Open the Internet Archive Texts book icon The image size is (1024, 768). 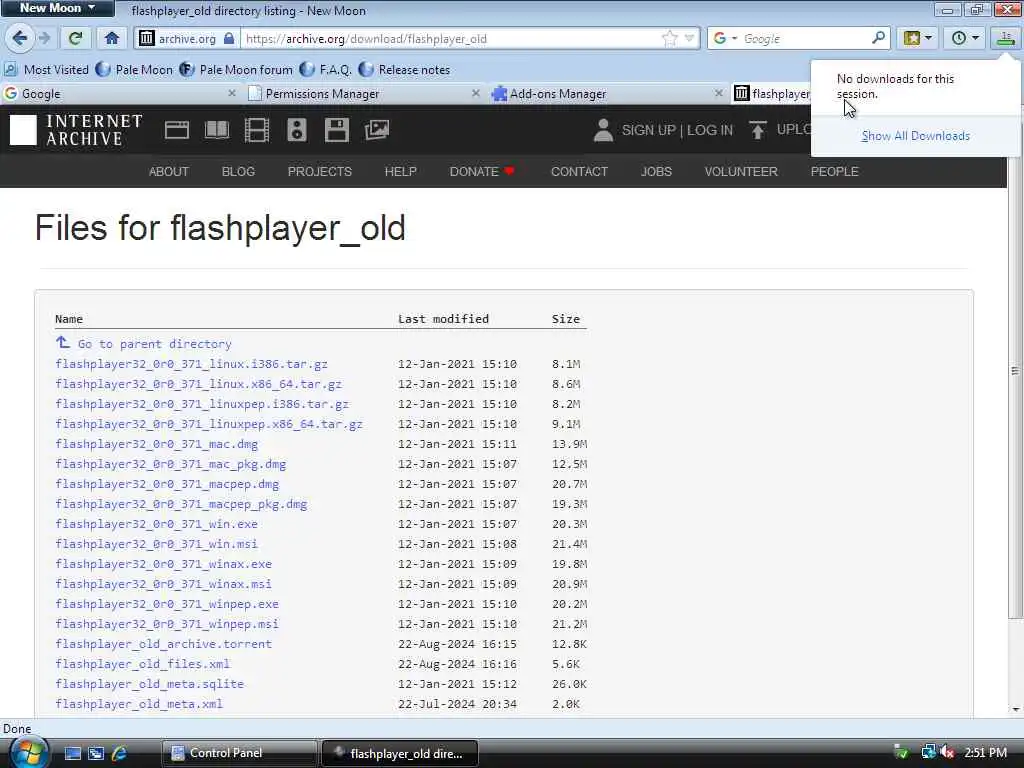(217, 130)
